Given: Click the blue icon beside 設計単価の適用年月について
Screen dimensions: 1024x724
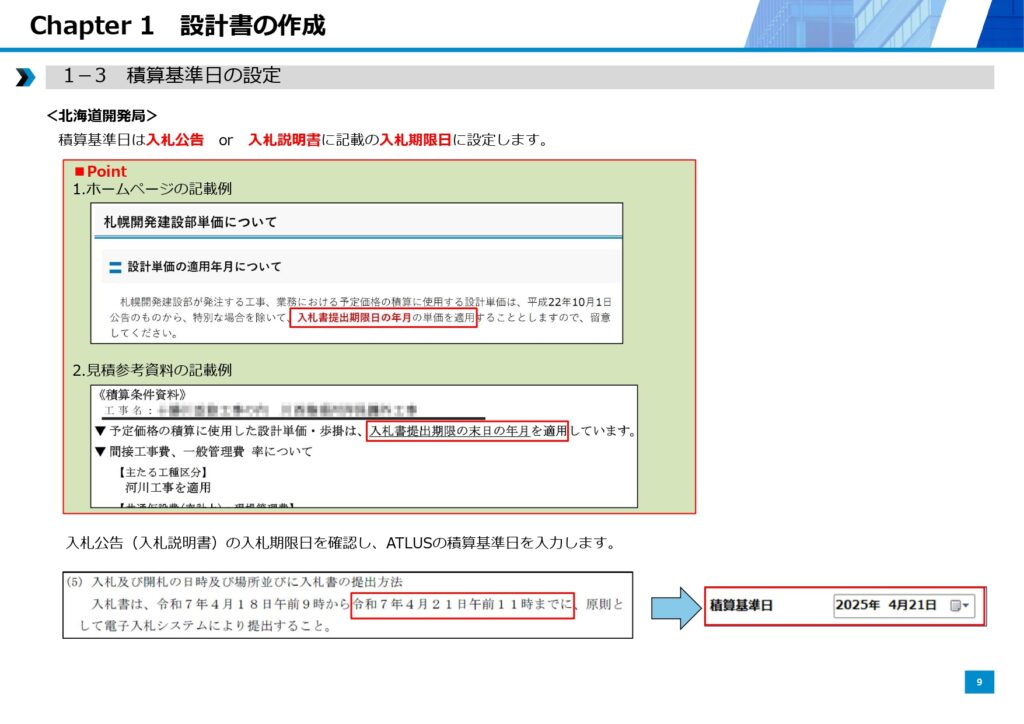Looking at the screenshot, I should coord(115,267).
